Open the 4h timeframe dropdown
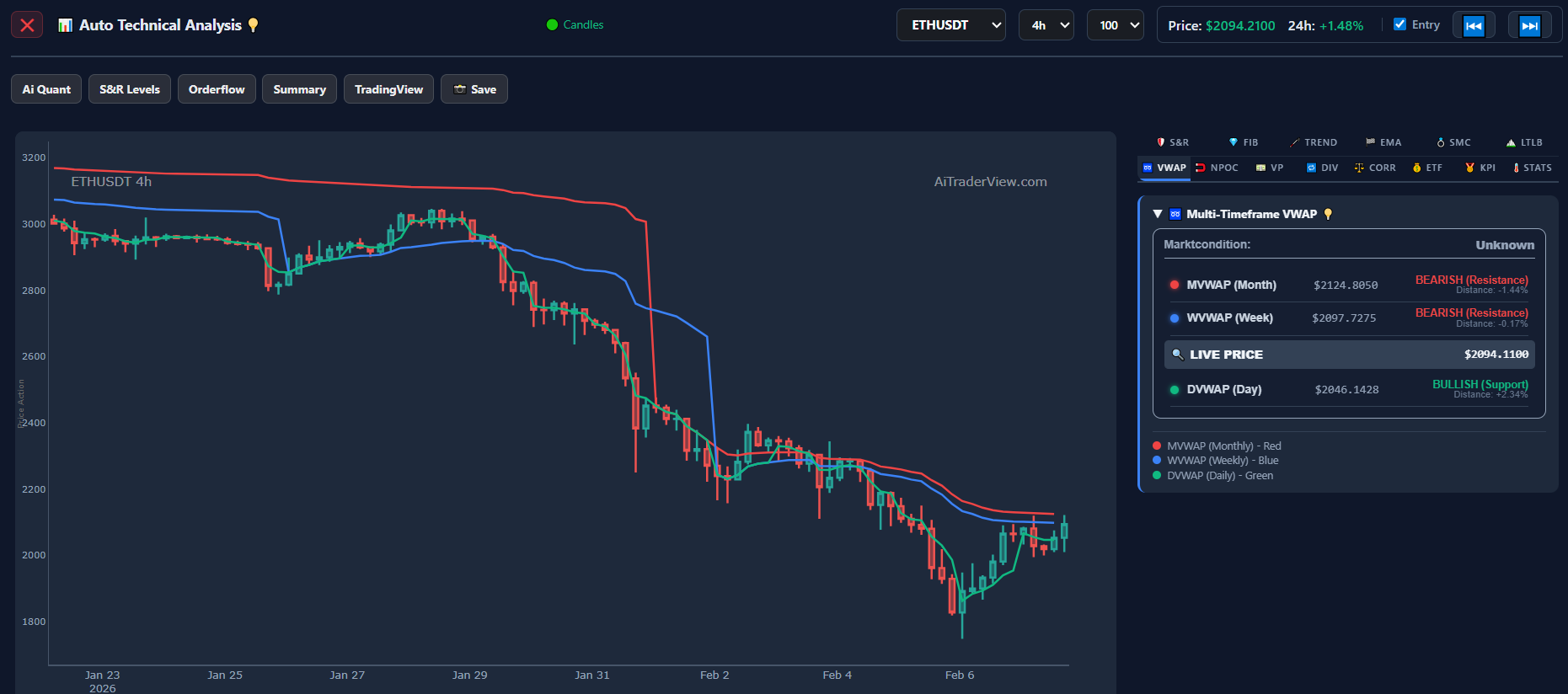The width and height of the screenshot is (1568, 694). [x=1046, y=25]
